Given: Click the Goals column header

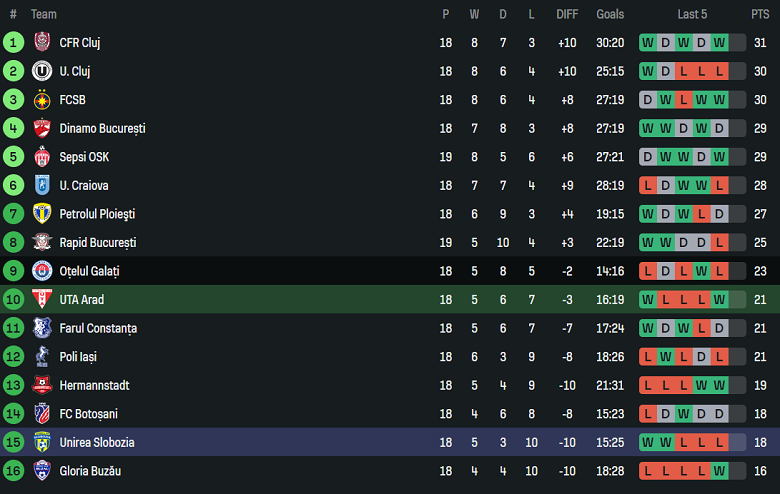Looking at the screenshot, I should 610,14.
